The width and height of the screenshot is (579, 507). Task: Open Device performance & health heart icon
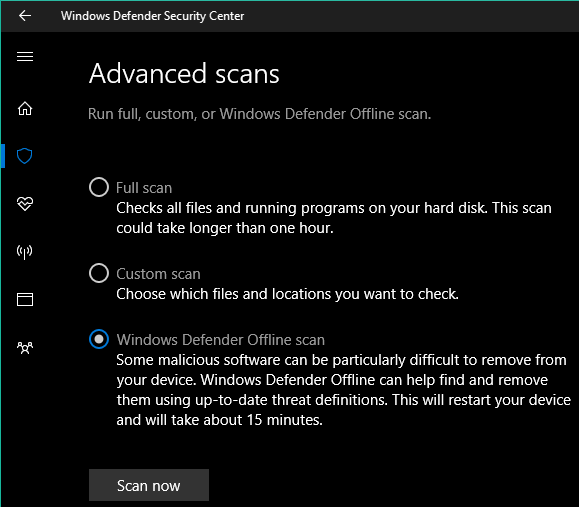(x=25, y=203)
